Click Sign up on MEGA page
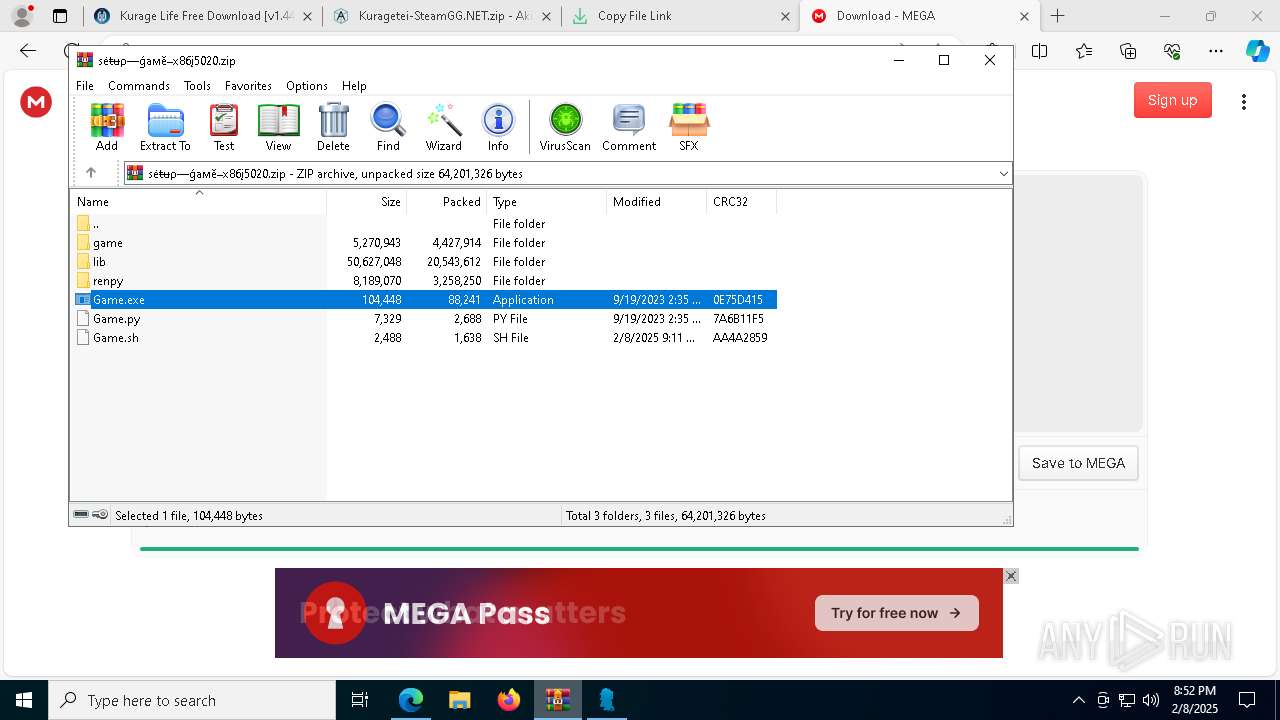 point(1173,100)
